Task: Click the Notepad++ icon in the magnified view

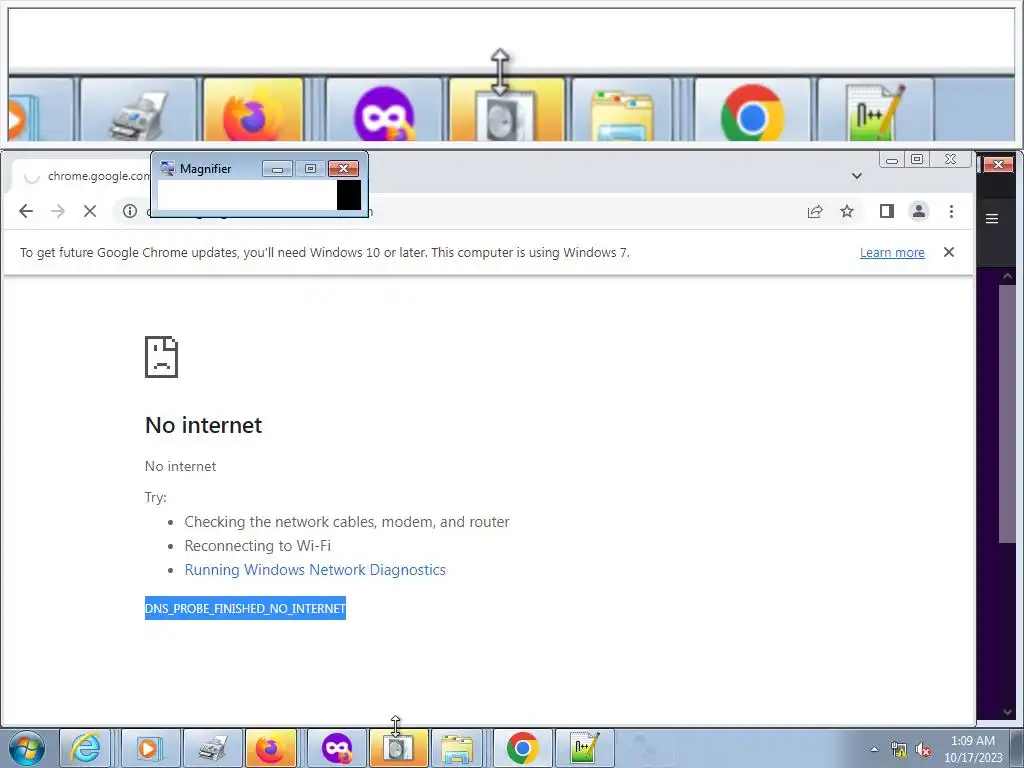Action: click(876, 110)
